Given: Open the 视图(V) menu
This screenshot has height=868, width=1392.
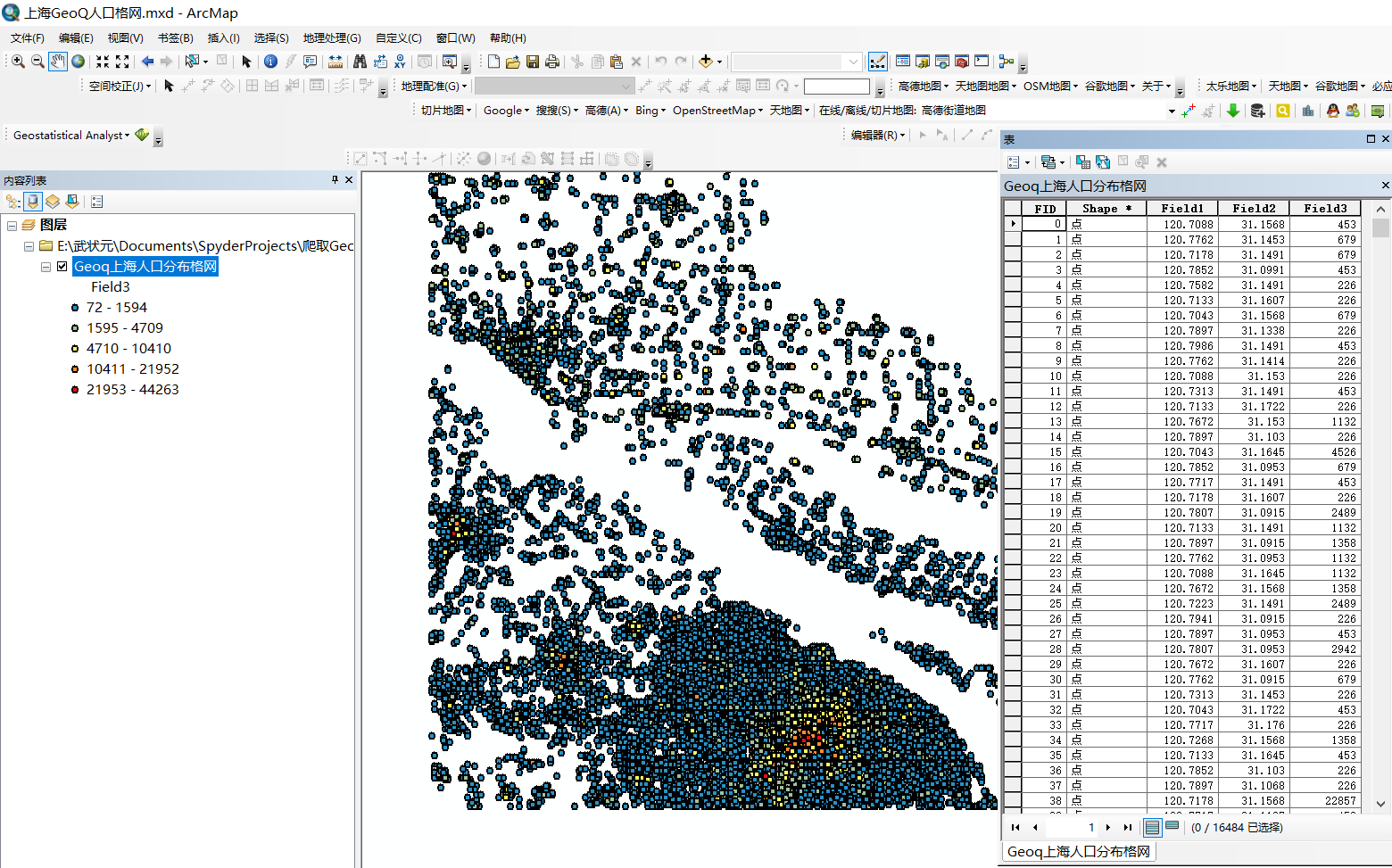Looking at the screenshot, I should coord(125,37).
